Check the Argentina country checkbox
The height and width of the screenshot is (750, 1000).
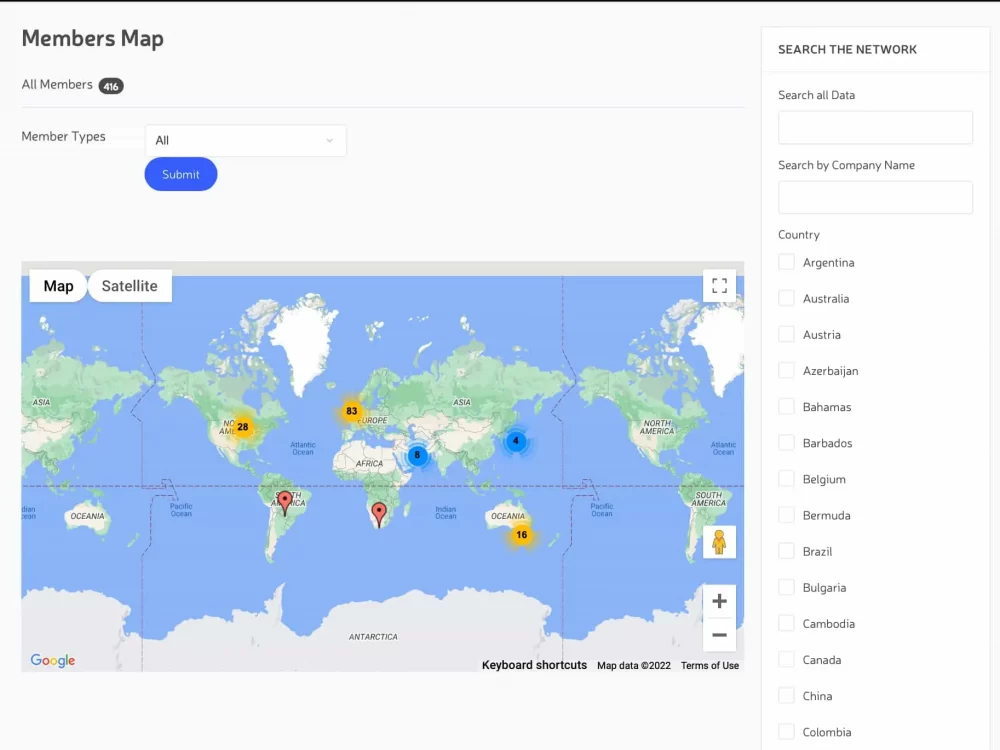pyautogui.click(x=786, y=262)
